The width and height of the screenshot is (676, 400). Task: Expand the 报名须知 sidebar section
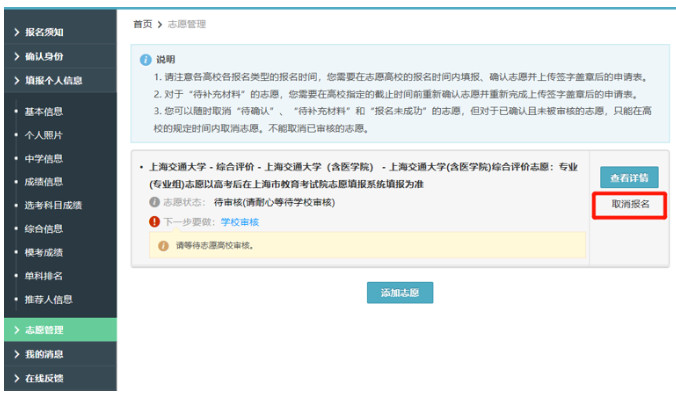click(60, 32)
